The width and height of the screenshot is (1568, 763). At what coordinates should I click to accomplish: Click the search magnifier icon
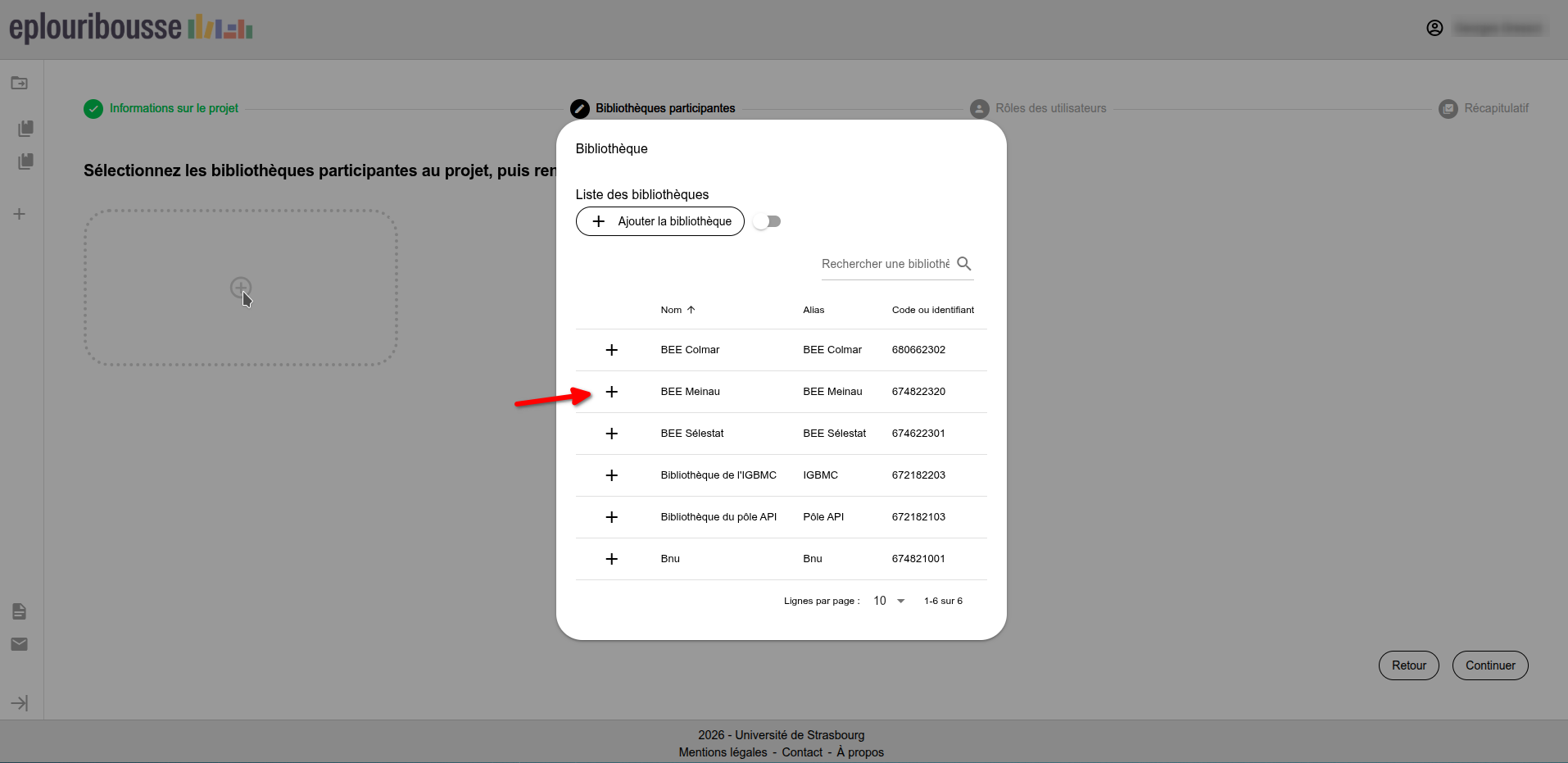pyautogui.click(x=964, y=264)
